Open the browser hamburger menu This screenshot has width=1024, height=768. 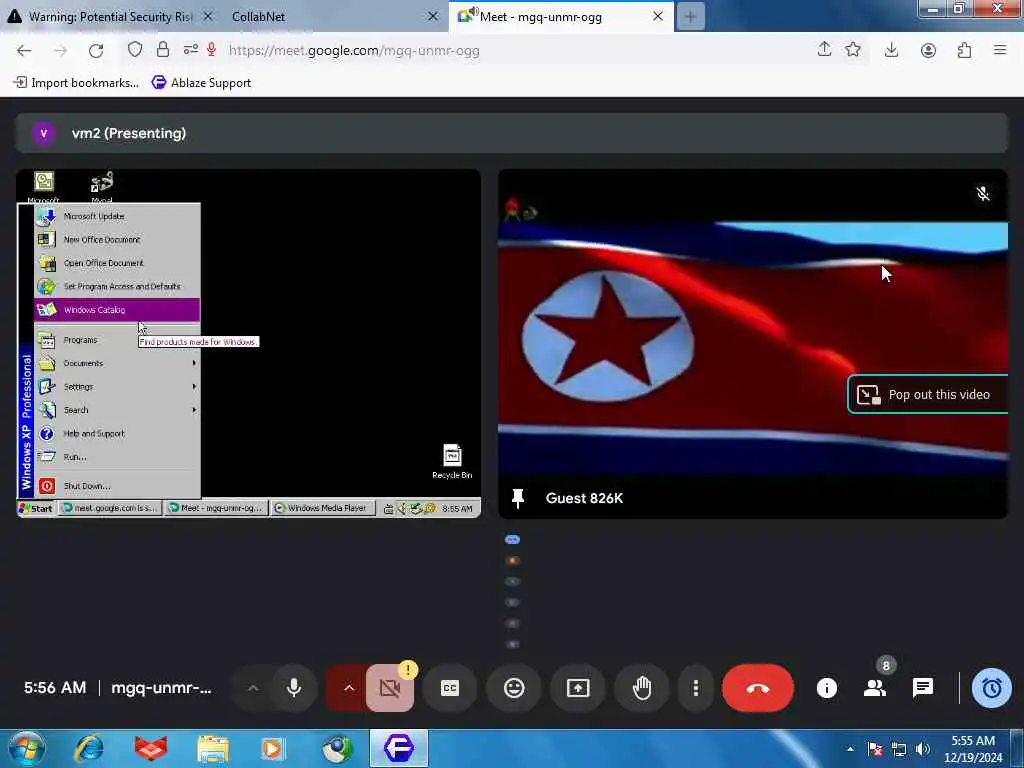point(1000,50)
